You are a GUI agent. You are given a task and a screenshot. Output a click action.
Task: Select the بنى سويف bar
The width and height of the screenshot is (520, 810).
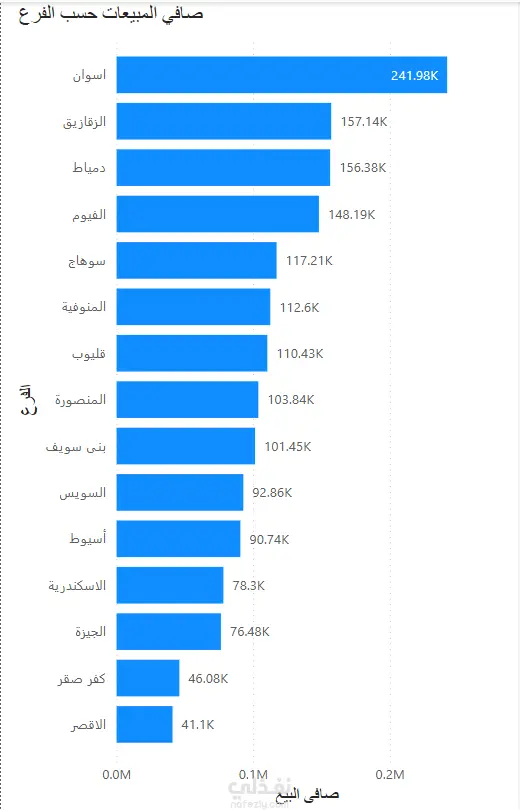pos(185,446)
